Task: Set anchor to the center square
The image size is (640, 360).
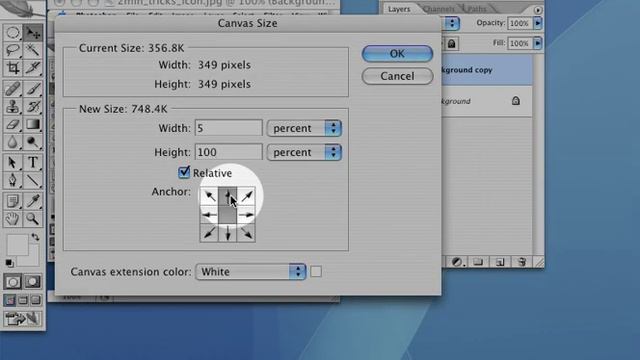Action: click(228, 215)
